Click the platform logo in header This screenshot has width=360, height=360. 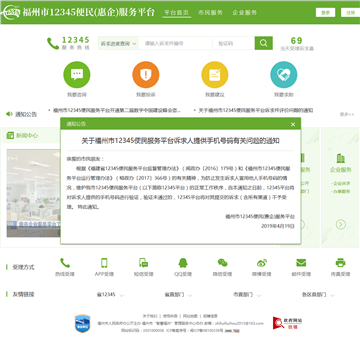[x=10, y=13]
